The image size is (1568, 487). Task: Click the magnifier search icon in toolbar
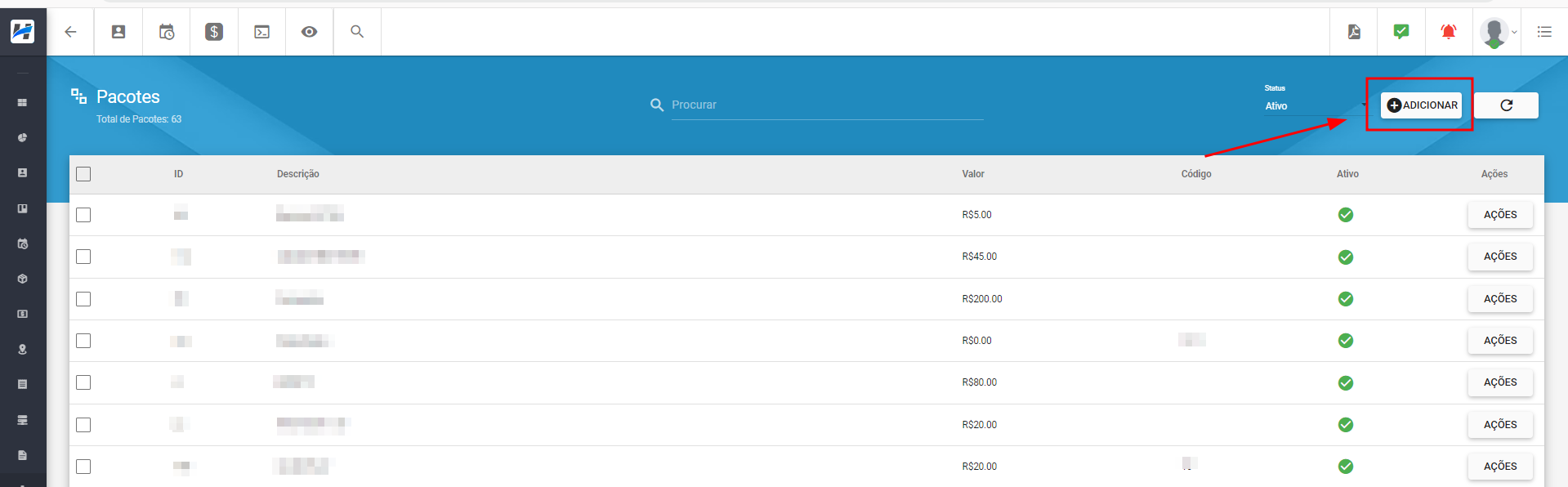point(357,32)
